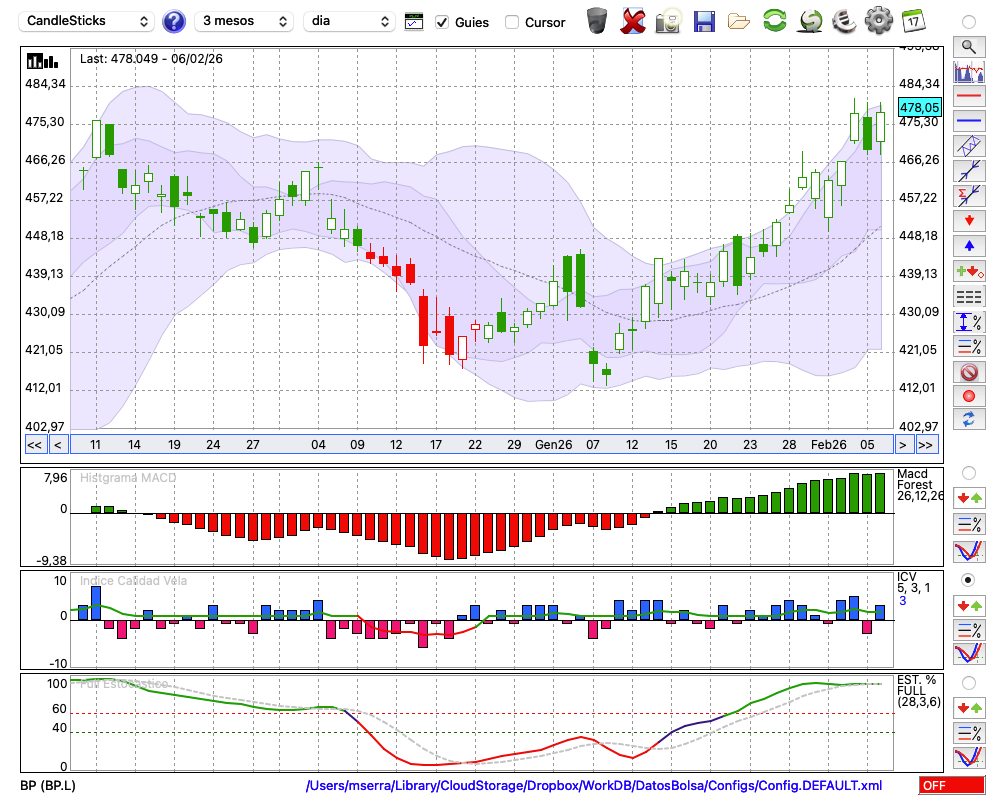Click the blue help question mark icon
The image size is (1000, 800).
(x=173, y=22)
